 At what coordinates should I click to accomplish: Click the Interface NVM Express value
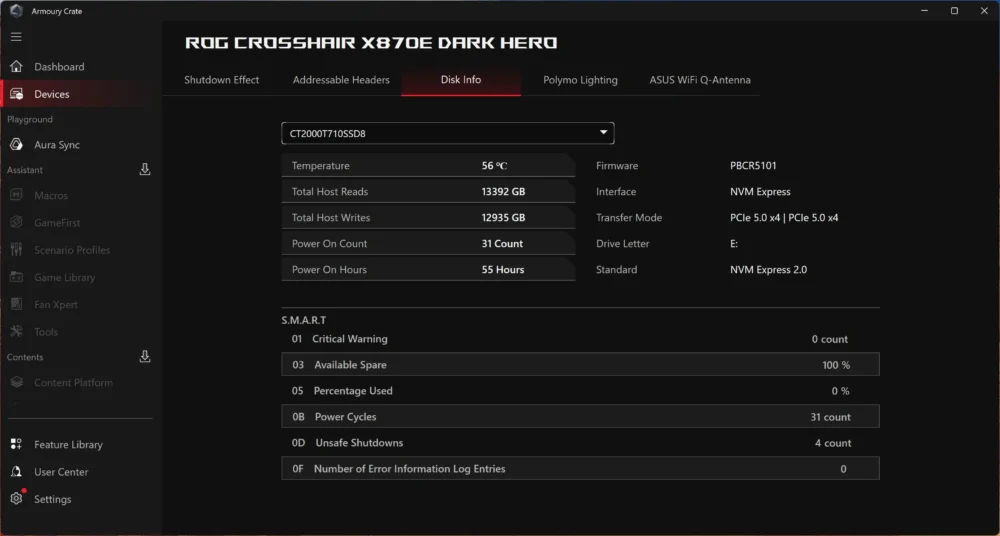coord(760,191)
